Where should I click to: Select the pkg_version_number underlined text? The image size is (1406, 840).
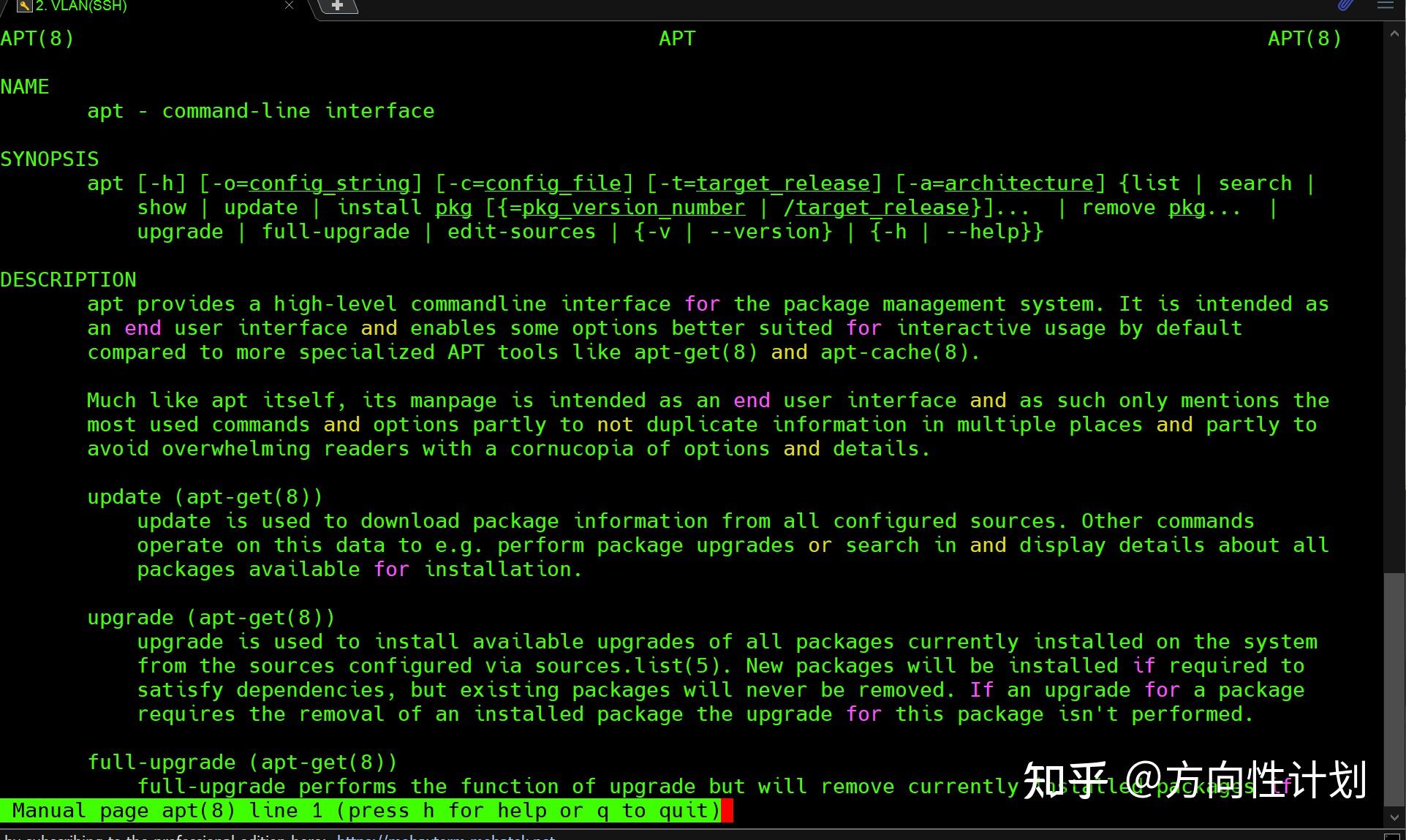coord(633,207)
